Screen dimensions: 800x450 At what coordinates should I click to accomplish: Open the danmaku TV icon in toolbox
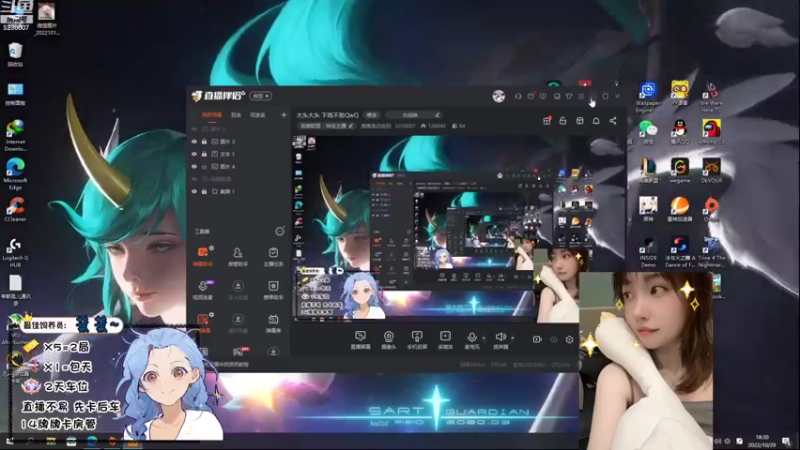point(273,322)
